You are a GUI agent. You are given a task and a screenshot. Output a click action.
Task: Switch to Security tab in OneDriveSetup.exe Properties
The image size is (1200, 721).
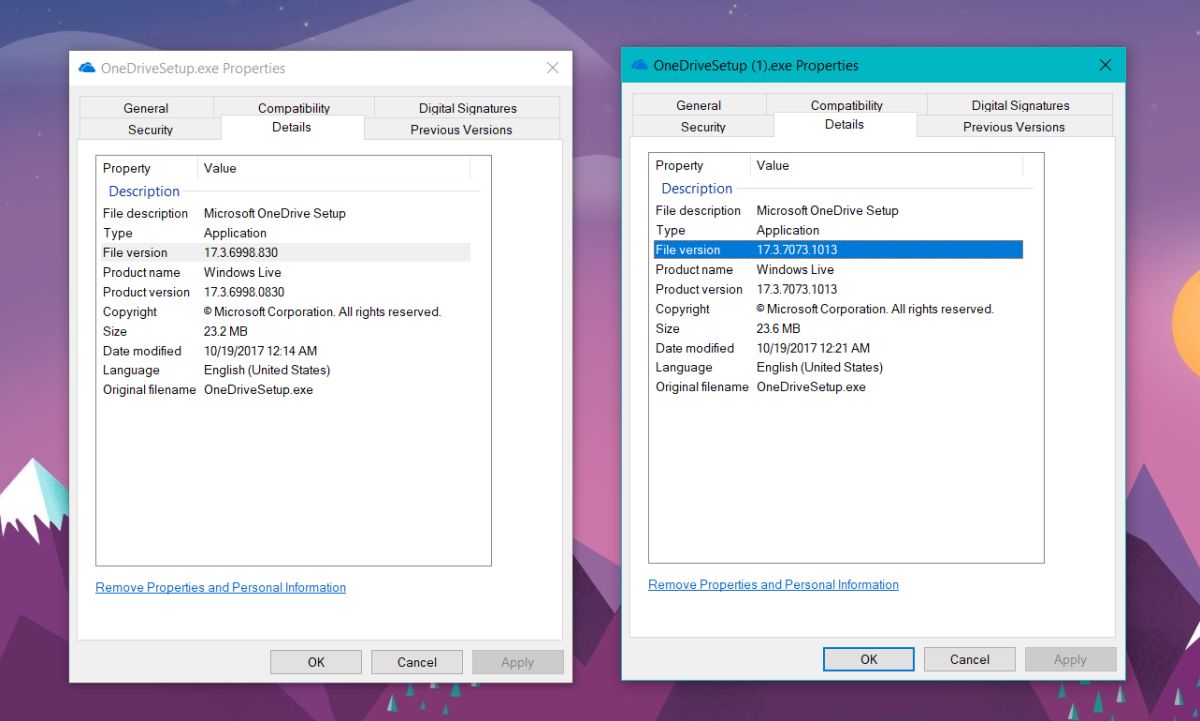click(151, 129)
